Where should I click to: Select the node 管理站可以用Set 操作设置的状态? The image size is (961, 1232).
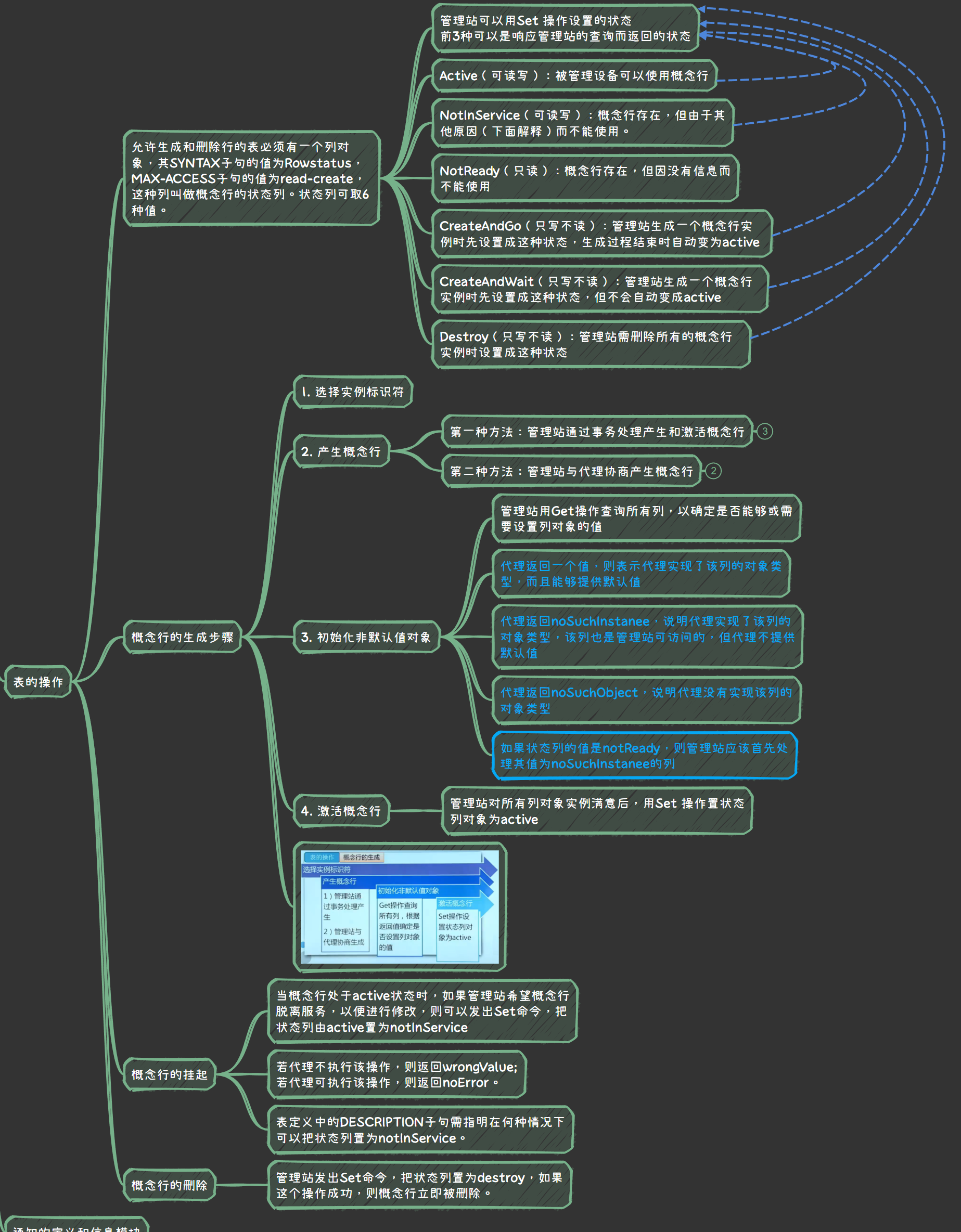click(x=566, y=28)
